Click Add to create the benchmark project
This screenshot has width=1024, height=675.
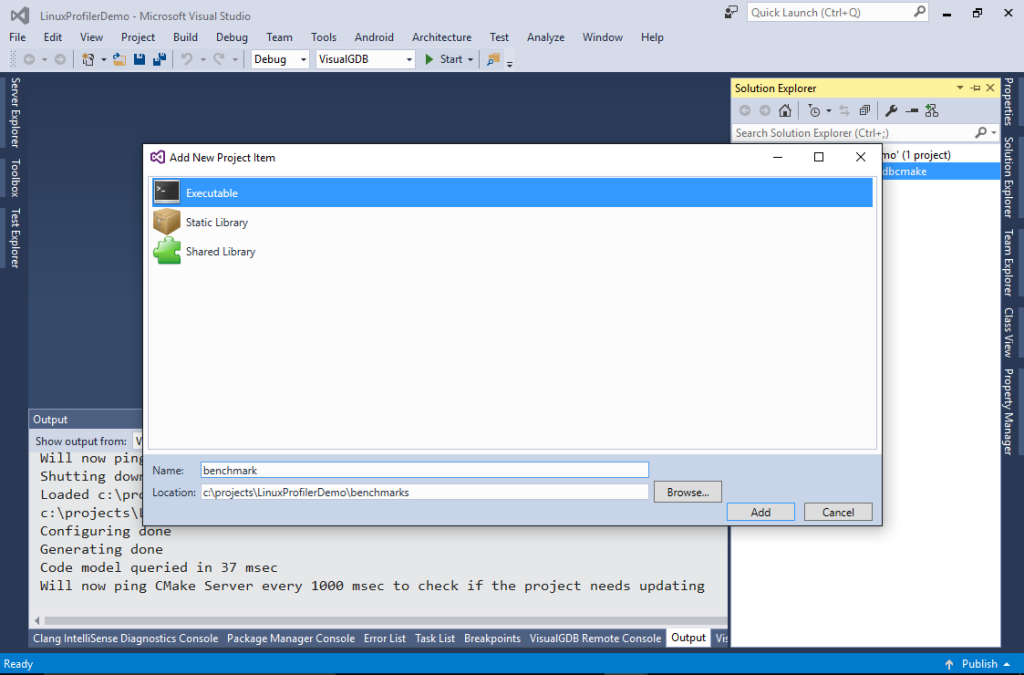tap(760, 511)
